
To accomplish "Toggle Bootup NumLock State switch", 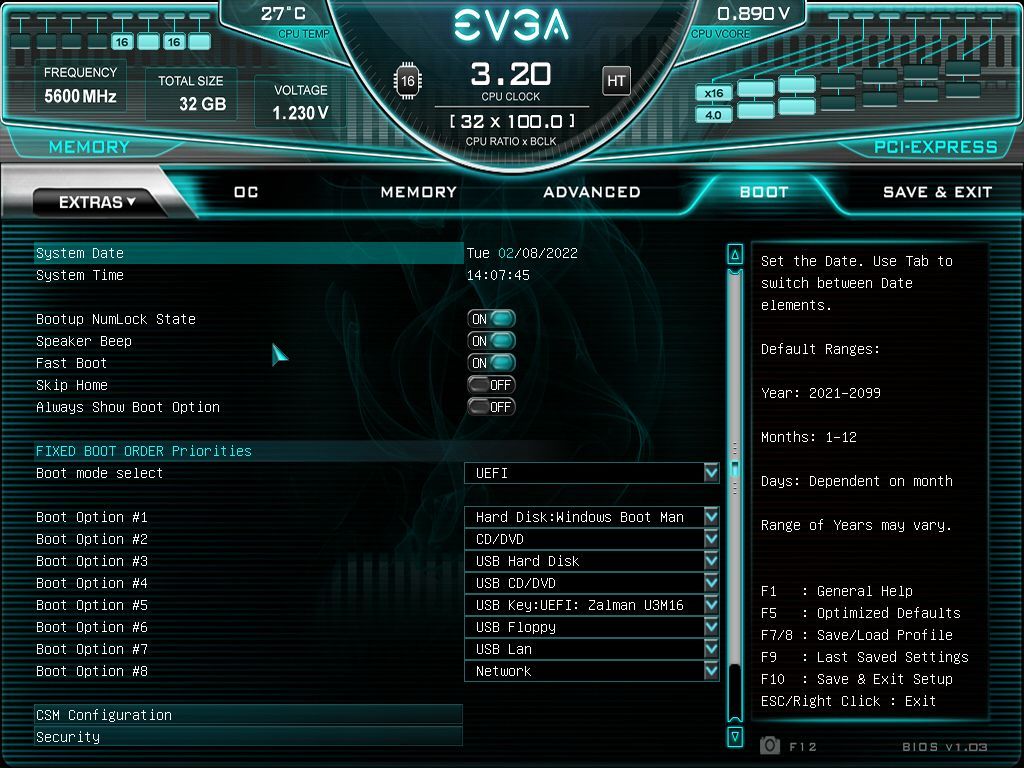I will click(x=492, y=319).
